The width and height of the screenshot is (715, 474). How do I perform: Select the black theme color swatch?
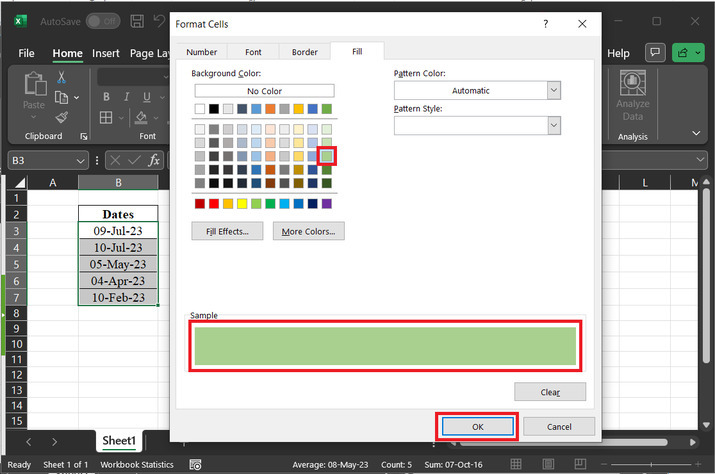click(x=214, y=109)
